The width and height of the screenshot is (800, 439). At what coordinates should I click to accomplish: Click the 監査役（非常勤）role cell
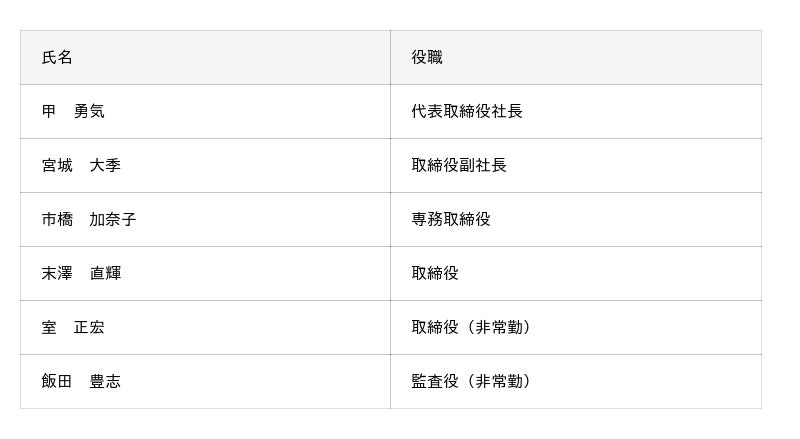point(471,382)
